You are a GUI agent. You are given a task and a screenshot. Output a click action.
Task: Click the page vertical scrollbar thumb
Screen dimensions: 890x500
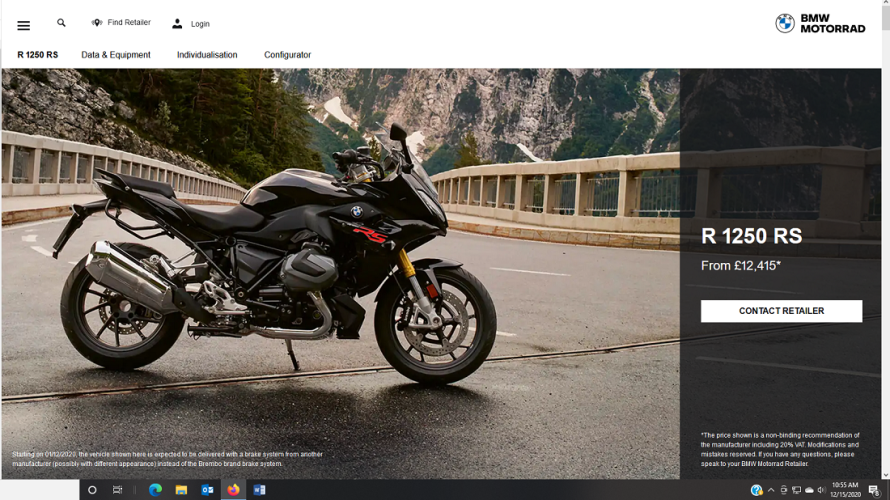[885, 17]
